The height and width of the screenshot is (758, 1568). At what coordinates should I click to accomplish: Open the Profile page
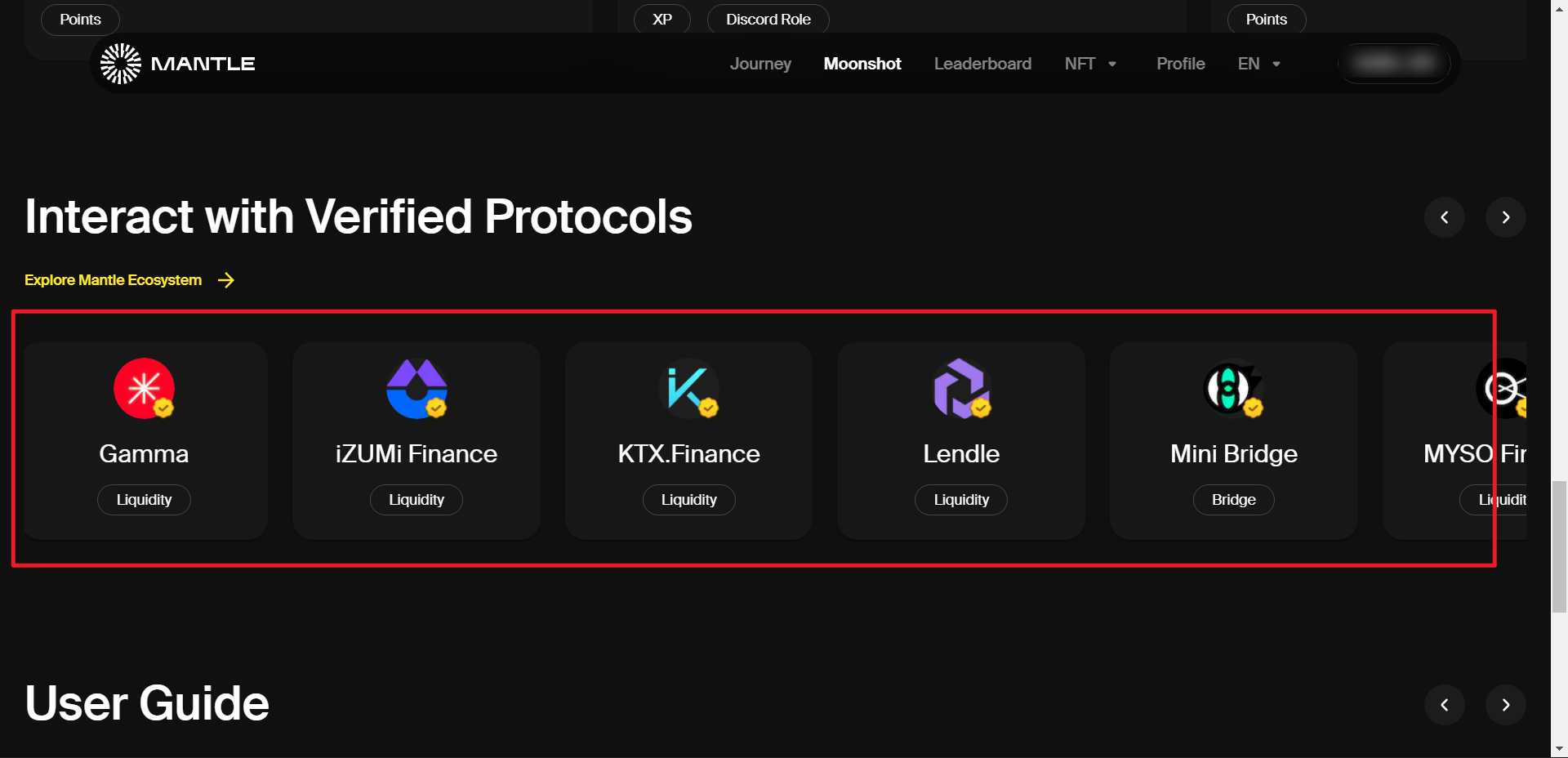(1180, 64)
